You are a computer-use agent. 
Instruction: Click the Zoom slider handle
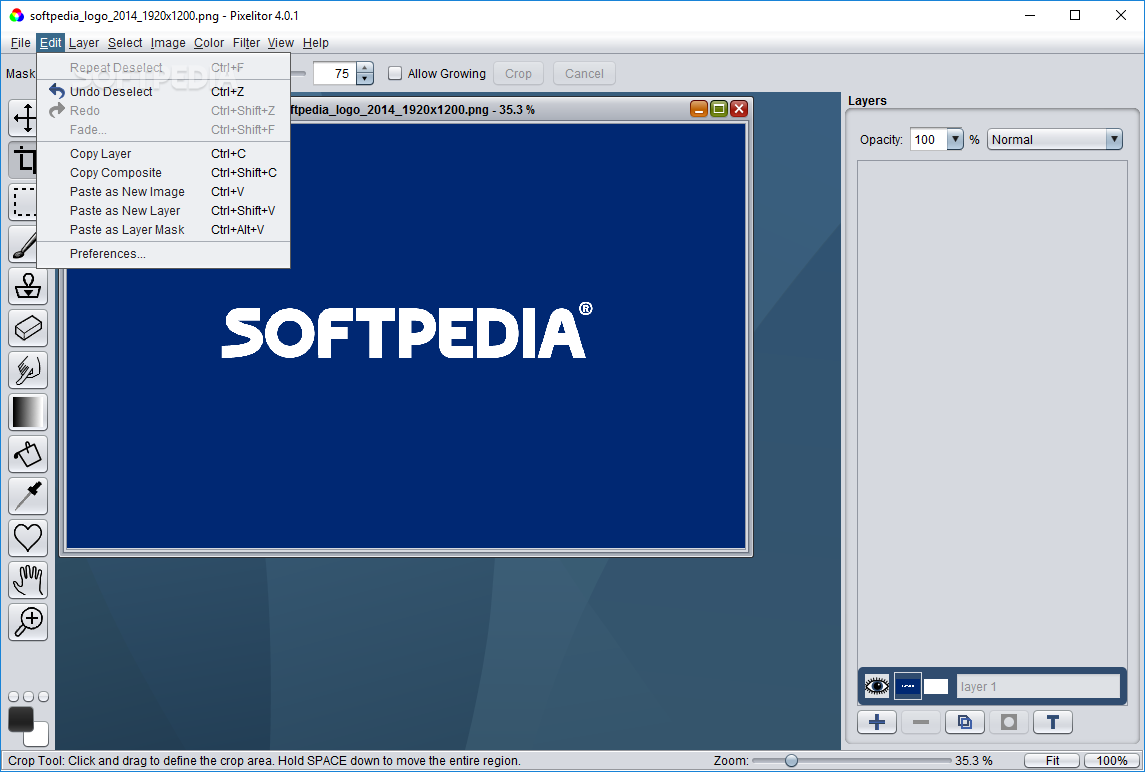(791, 761)
